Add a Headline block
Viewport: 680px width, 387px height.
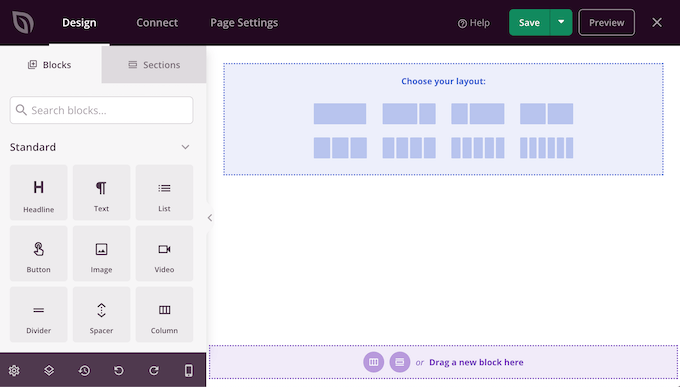click(x=39, y=192)
